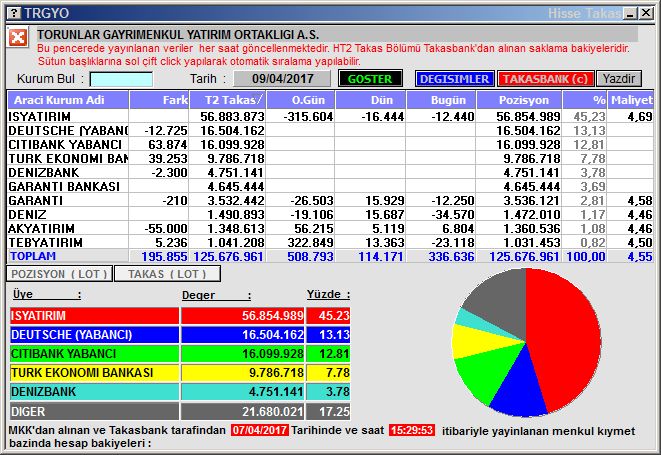661x455 pixels.
Task: Select the AKYATIRIM table row
Action: [330, 228]
